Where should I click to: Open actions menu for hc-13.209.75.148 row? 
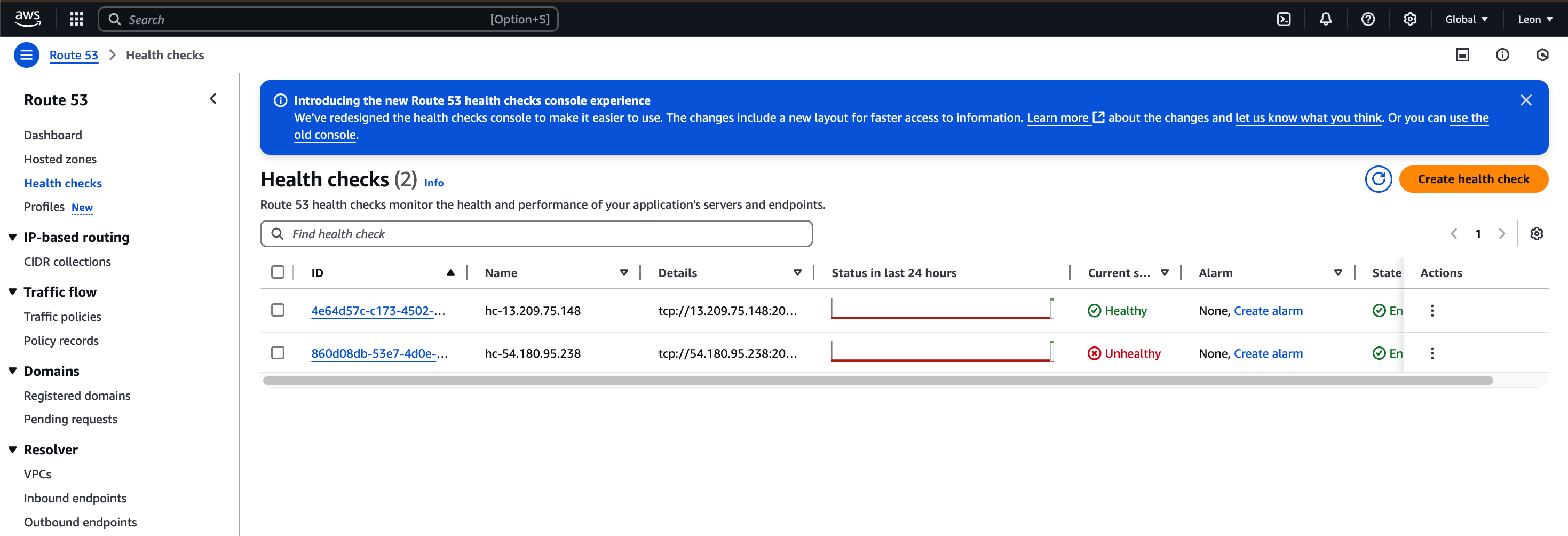coord(1432,311)
